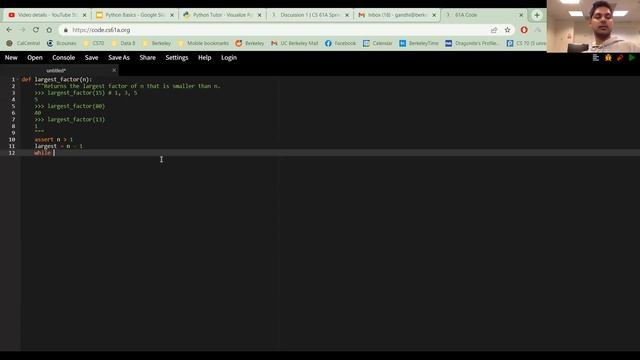Click the 'while' keyword on line 12
This screenshot has height=360, width=640.
tap(42, 153)
